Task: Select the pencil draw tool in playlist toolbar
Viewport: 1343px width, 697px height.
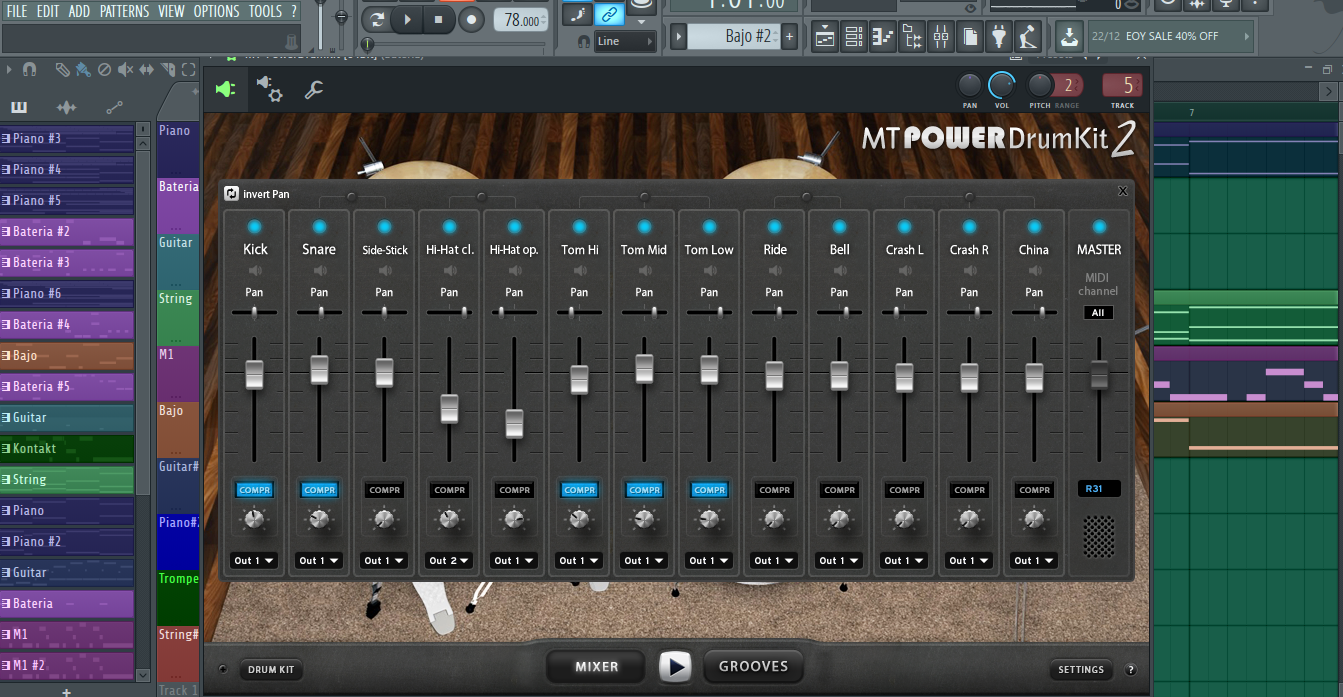Action: click(x=62, y=69)
